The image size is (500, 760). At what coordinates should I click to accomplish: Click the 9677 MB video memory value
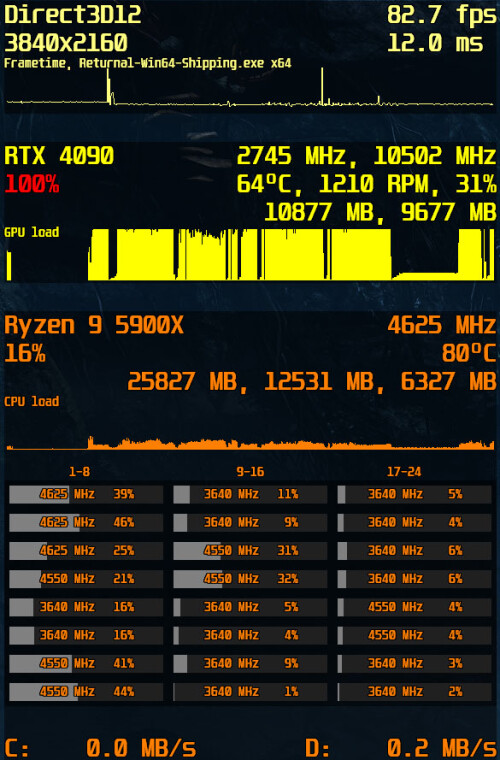click(x=449, y=212)
